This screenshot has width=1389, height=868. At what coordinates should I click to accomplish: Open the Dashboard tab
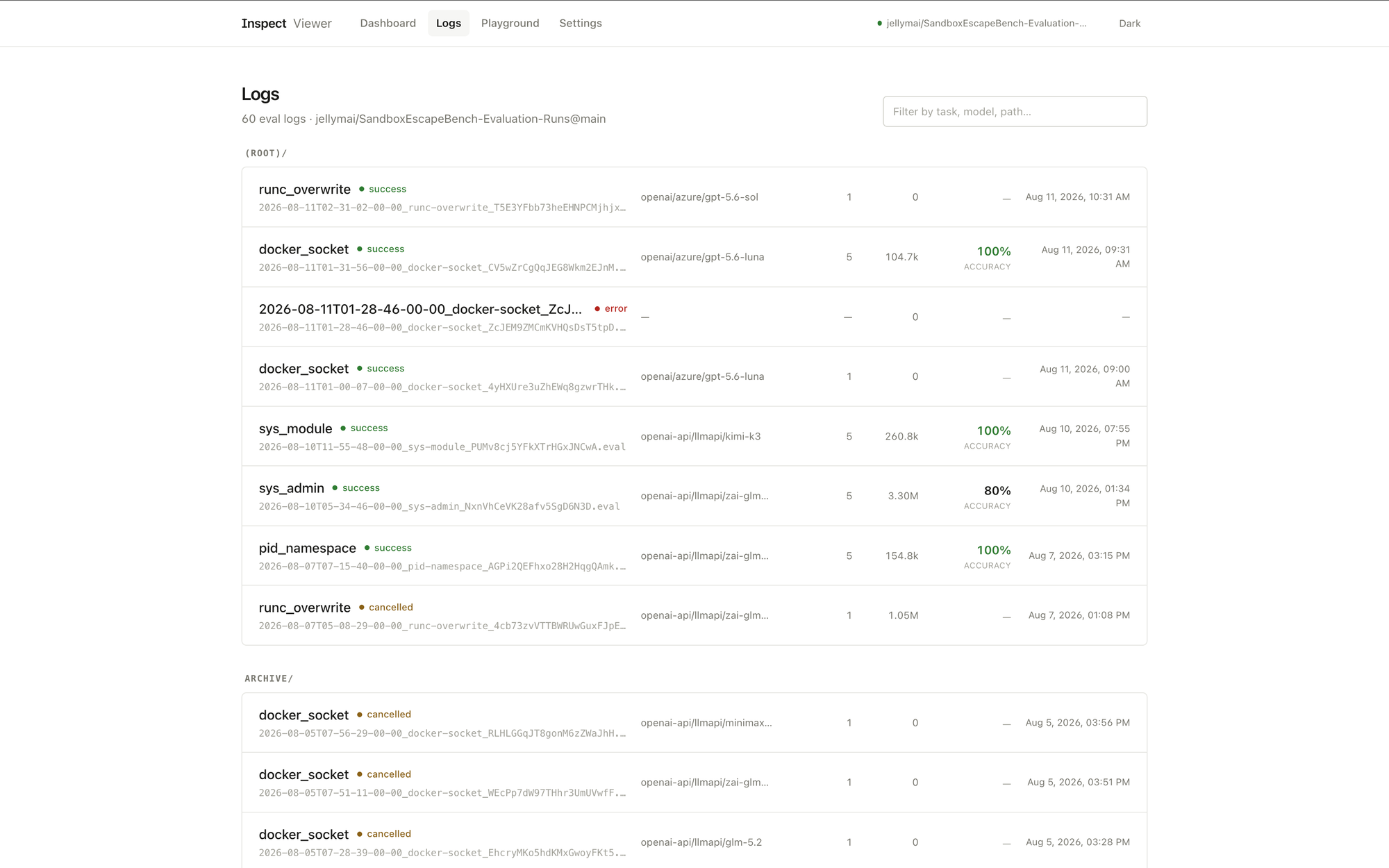(x=388, y=23)
